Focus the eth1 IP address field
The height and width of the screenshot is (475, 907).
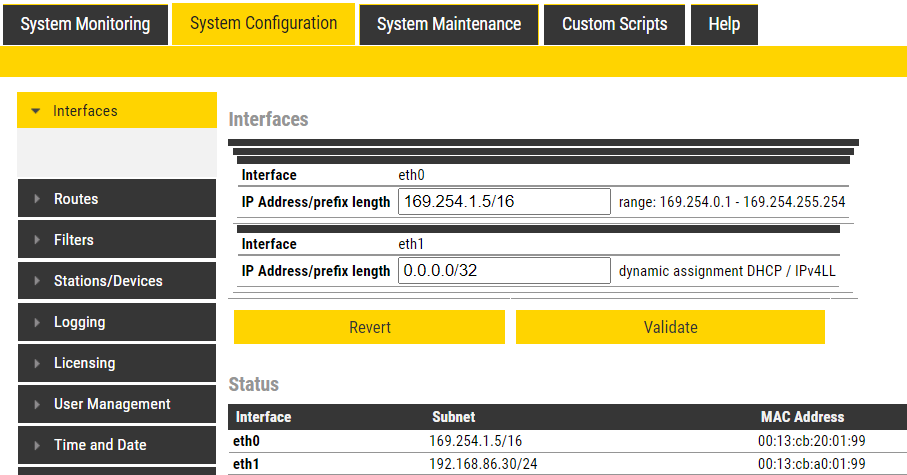[x=504, y=271]
